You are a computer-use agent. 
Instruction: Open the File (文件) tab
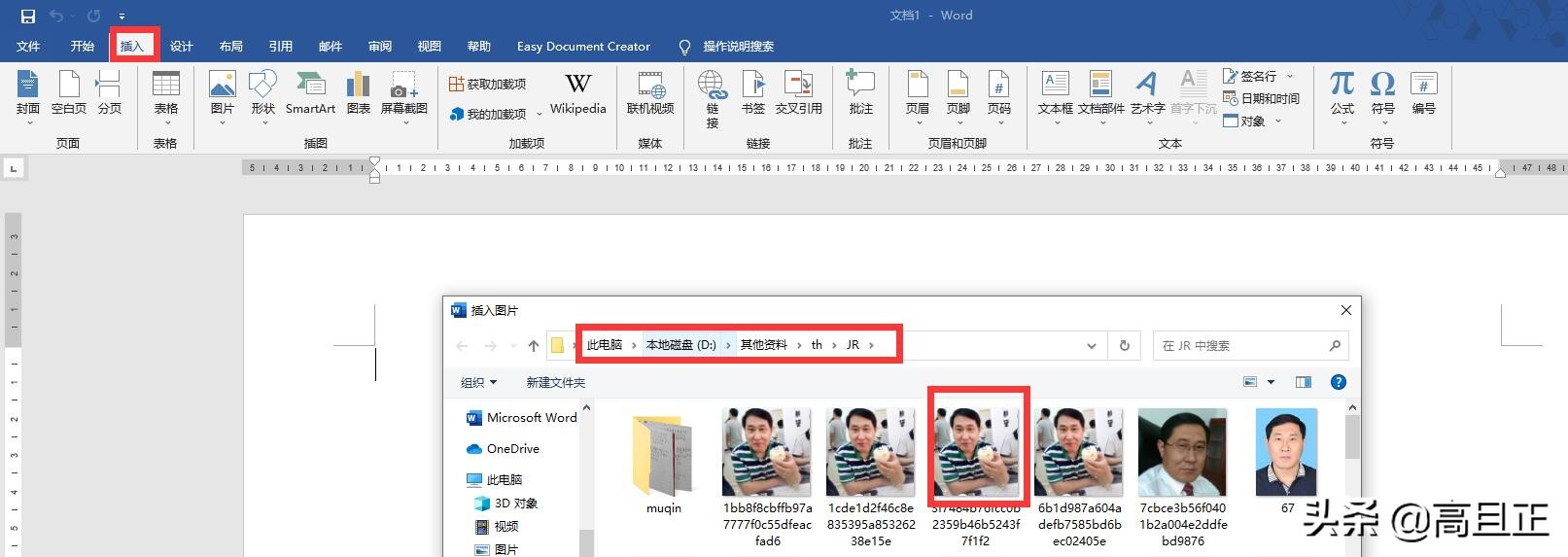[x=28, y=46]
